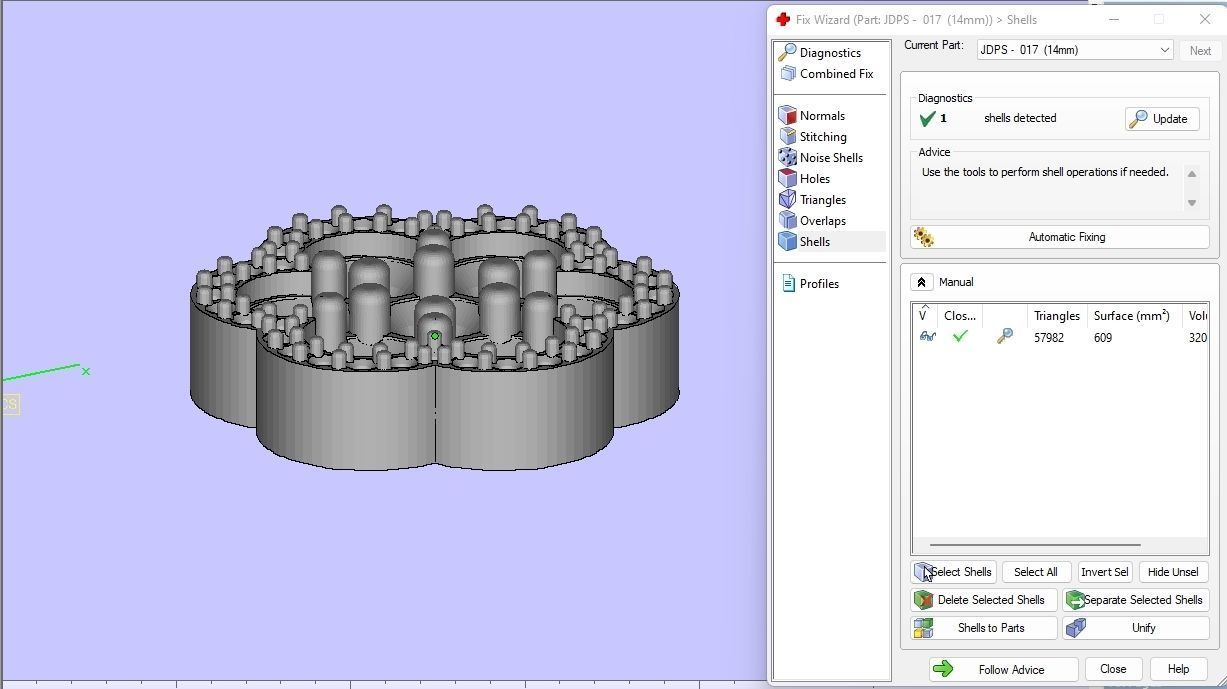Click Follow Advice
1227x689 pixels.
1003,670
